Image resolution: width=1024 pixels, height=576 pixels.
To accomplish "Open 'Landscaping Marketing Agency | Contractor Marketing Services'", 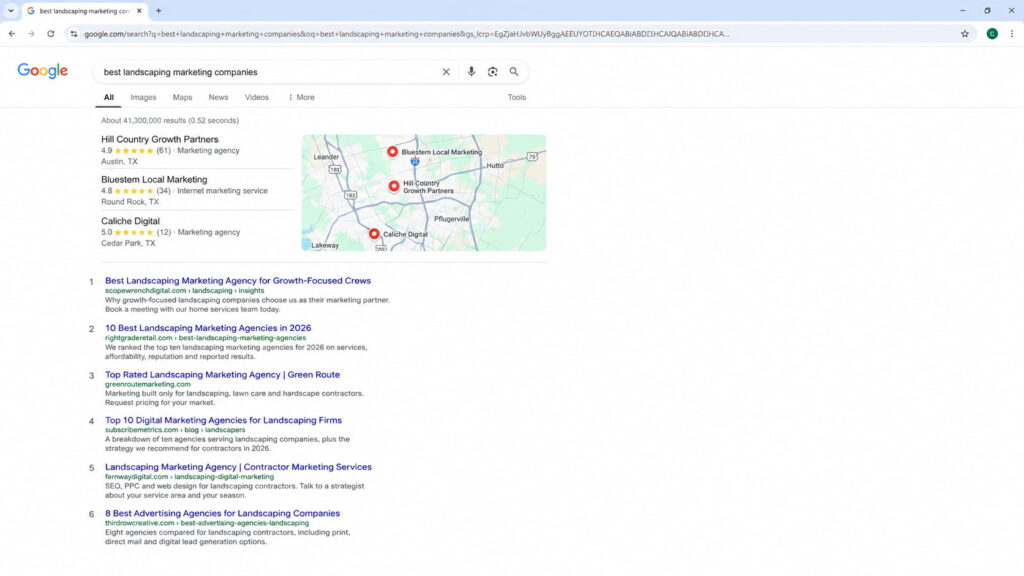I will click(238, 467).
